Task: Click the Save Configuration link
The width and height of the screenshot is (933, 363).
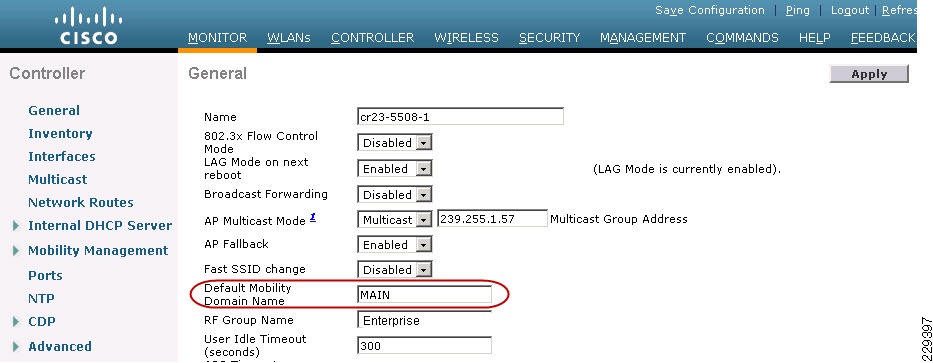Action: (x=709, y=10)
